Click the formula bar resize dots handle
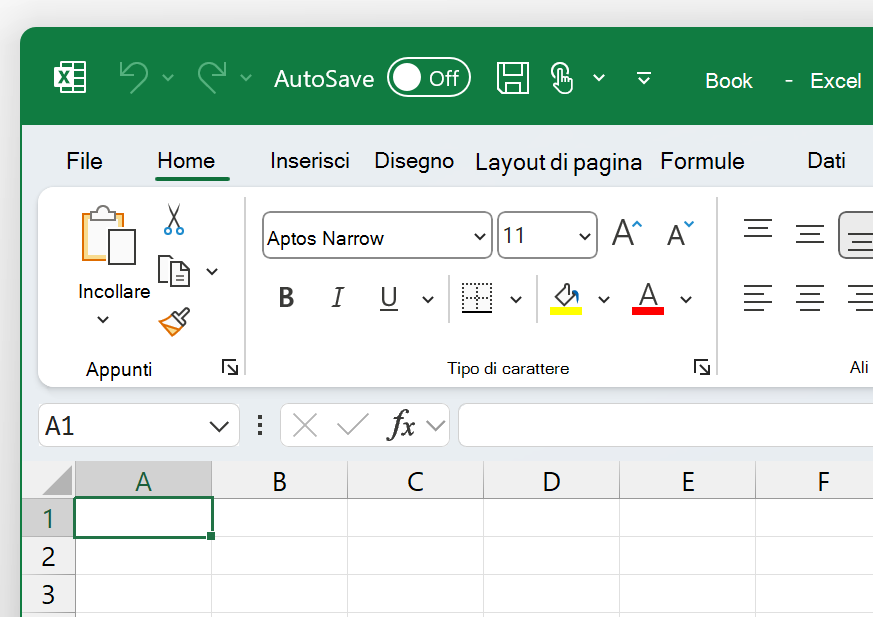This screenshot has height=617, width=873. [x=260, y=425]
